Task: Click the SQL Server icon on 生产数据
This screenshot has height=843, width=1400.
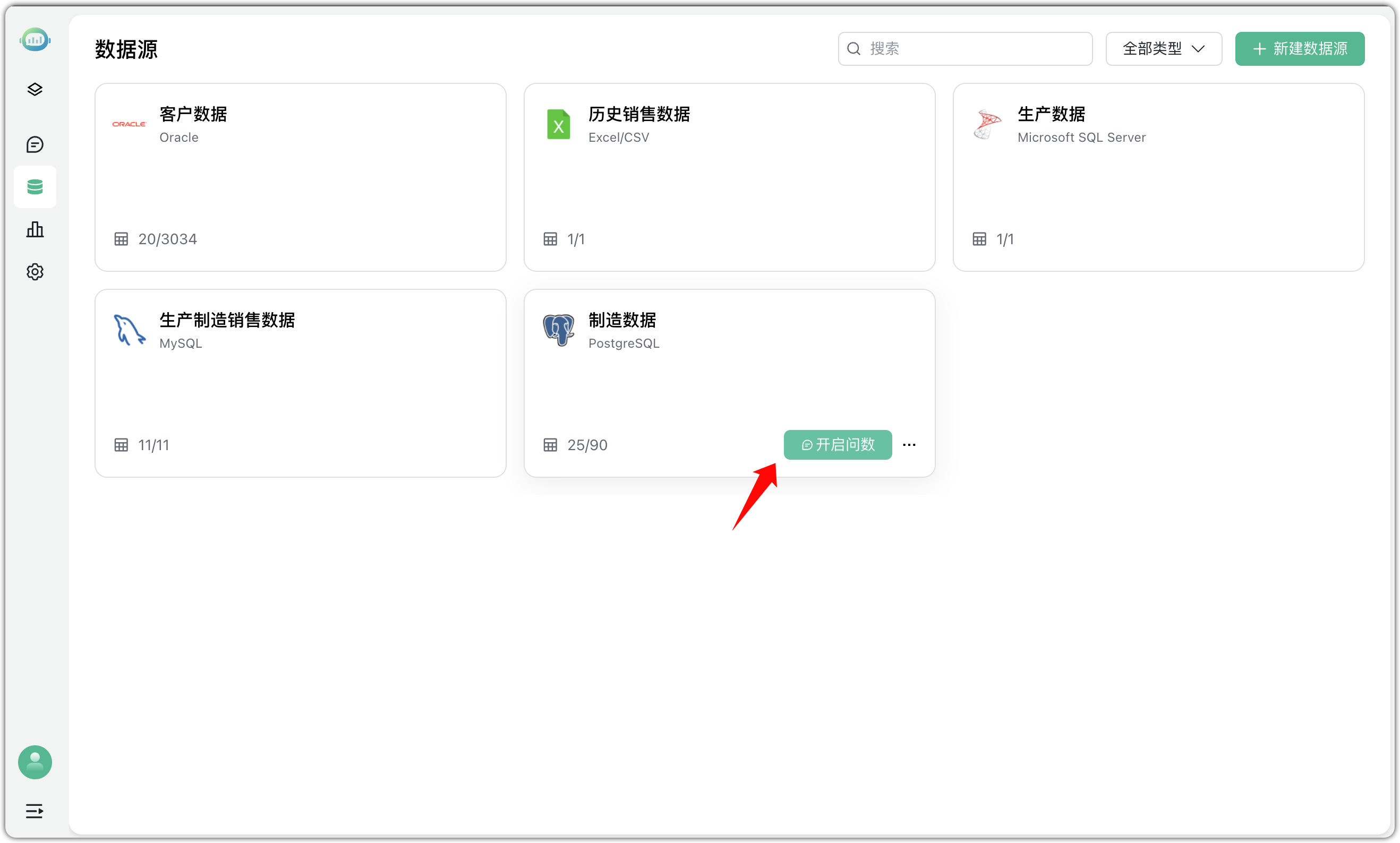Action: pos(987,124)
